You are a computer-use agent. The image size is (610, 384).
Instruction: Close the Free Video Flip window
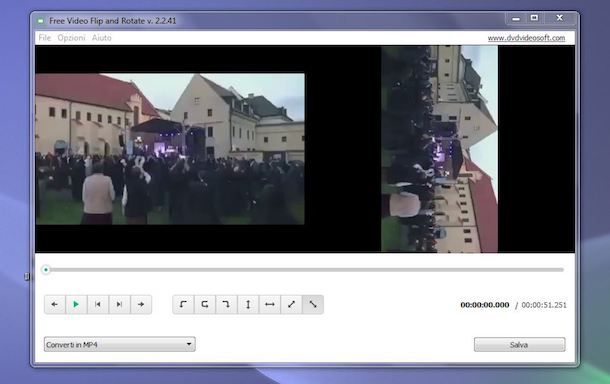click(559, 18)
